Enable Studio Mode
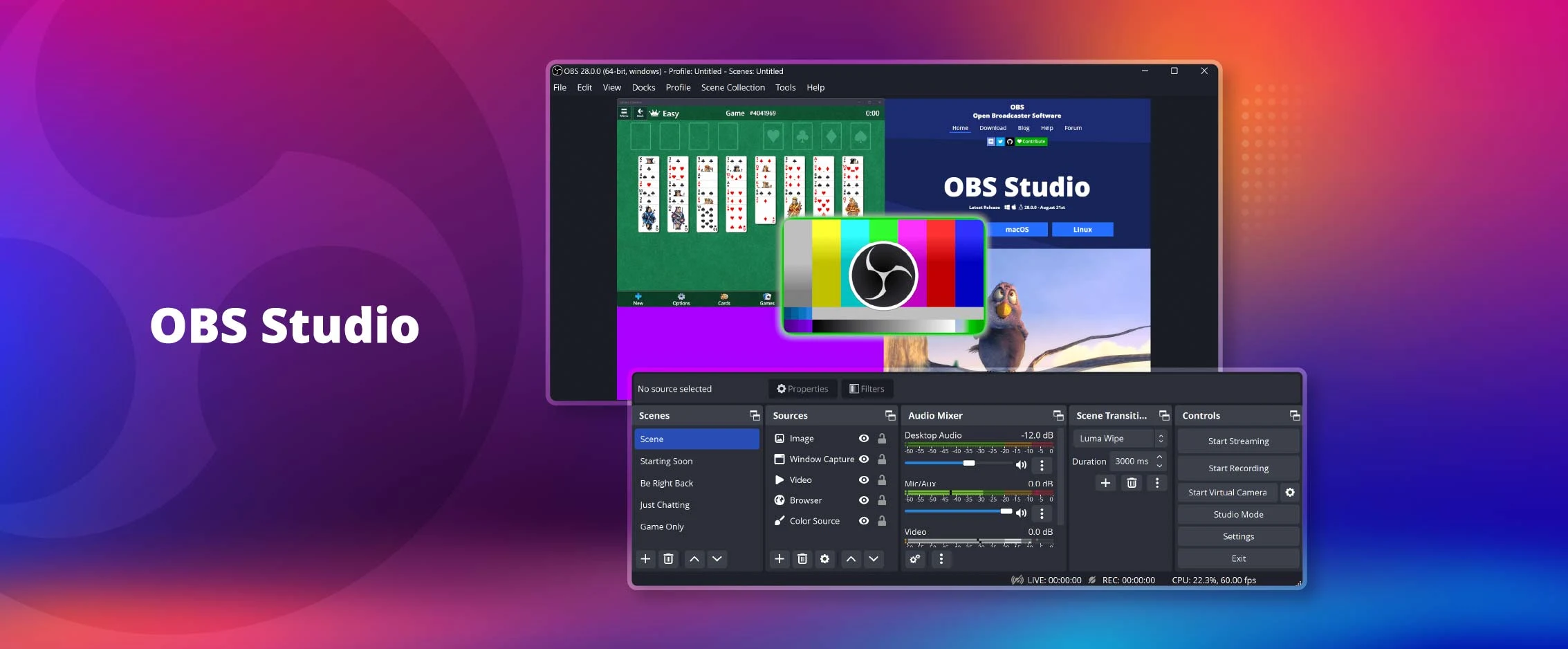The image size is (1568, 649). tap(1238, 514)
